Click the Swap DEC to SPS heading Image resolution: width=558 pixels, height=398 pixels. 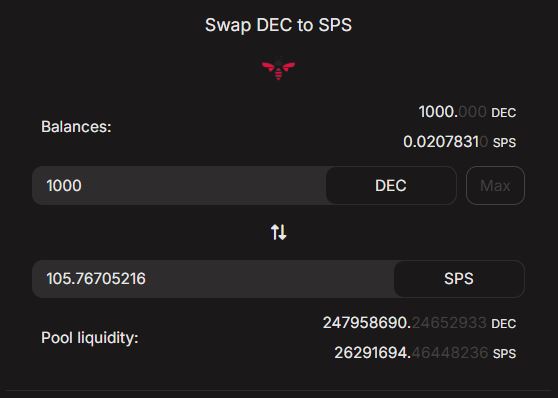click(x=278, y=25)
